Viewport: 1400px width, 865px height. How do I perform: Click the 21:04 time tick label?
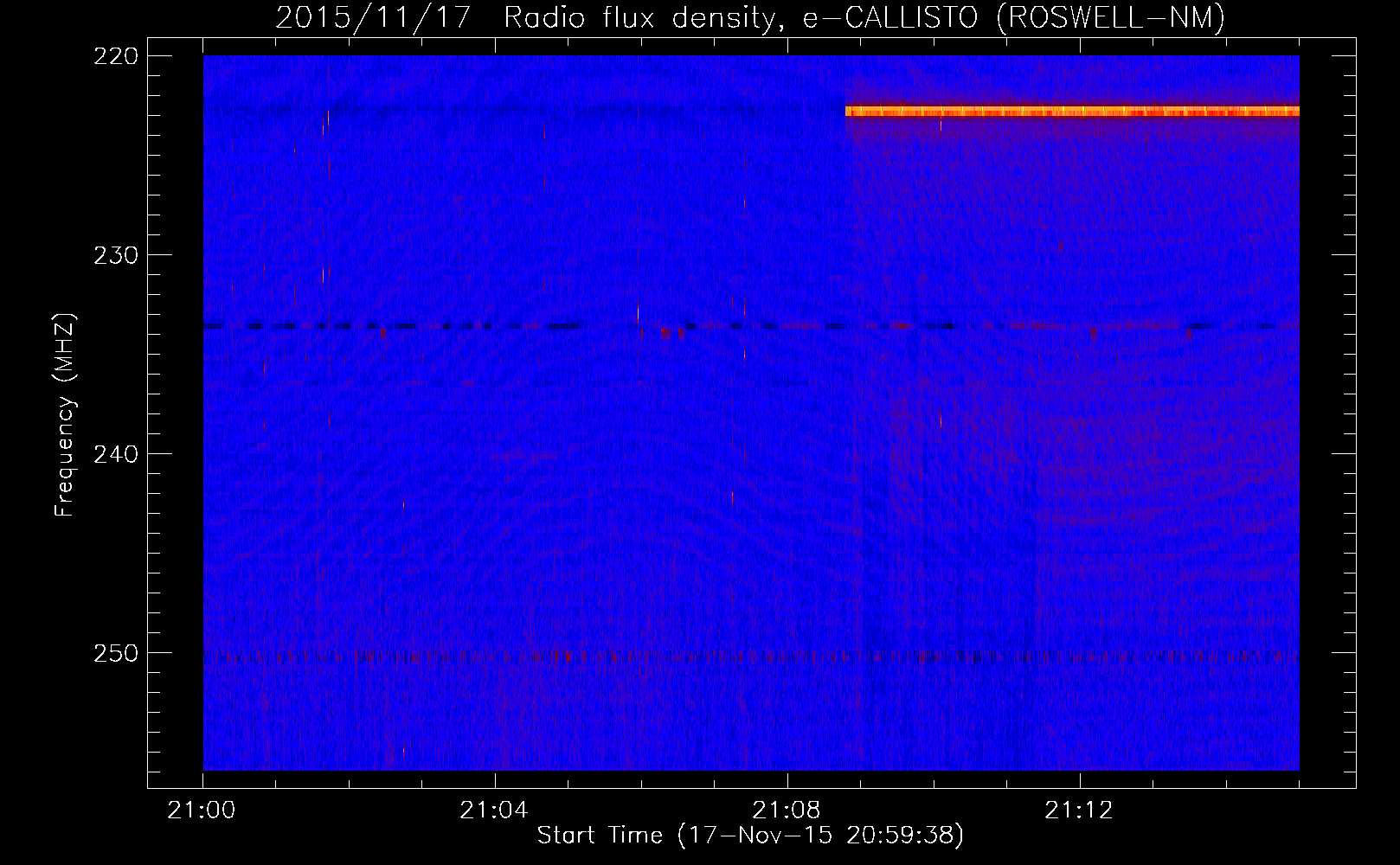point(494,811)
